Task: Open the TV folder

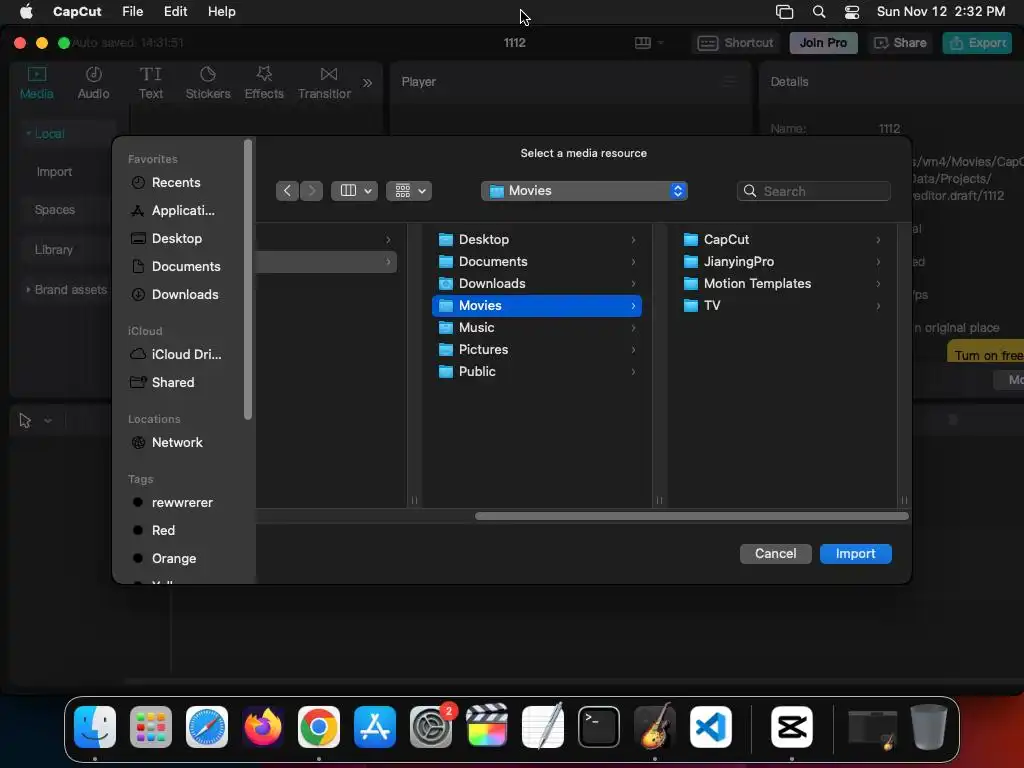Action: (782, 306)
